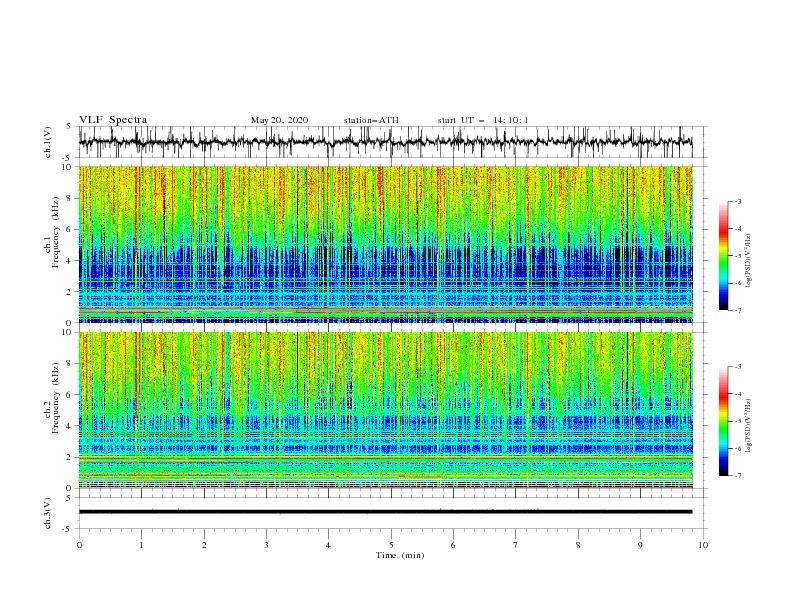Viewport: 792px width, 612px height.
Task: Click the ch.3 flat signal trace
Action: [385, 512]
